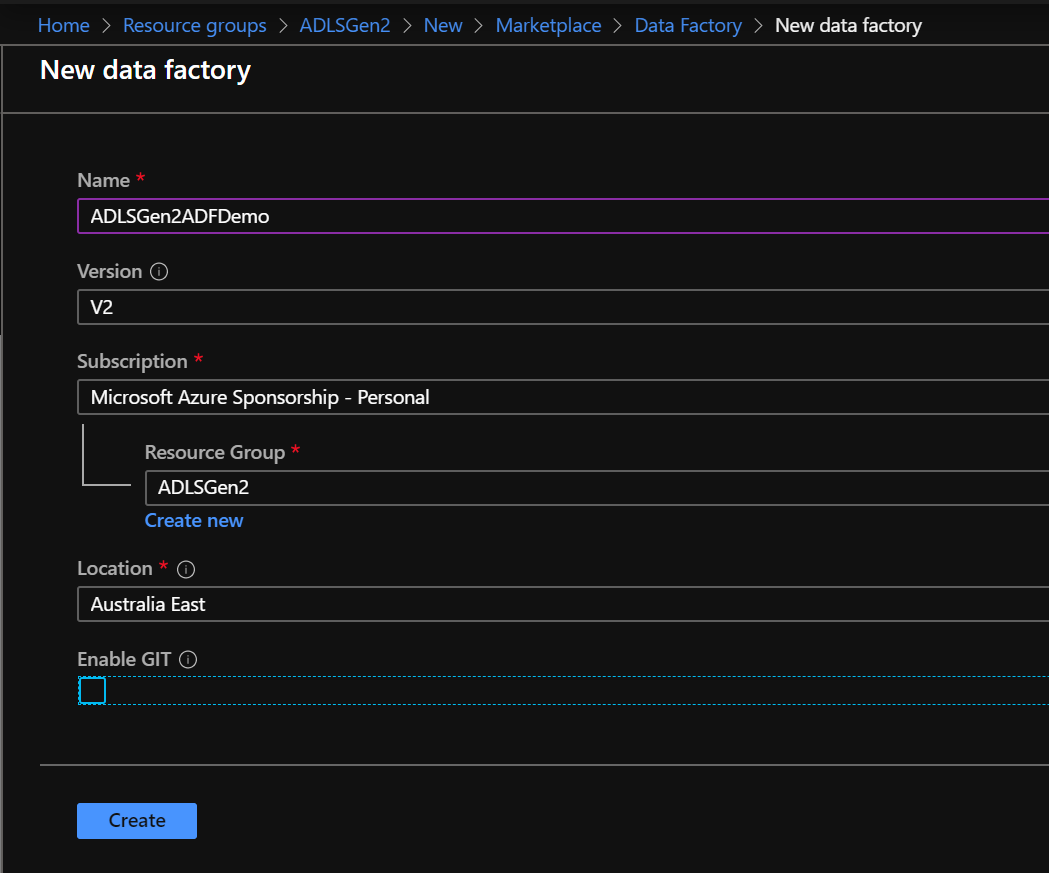Open Resource groups from the breadcrumb

(x=194, y=25)
